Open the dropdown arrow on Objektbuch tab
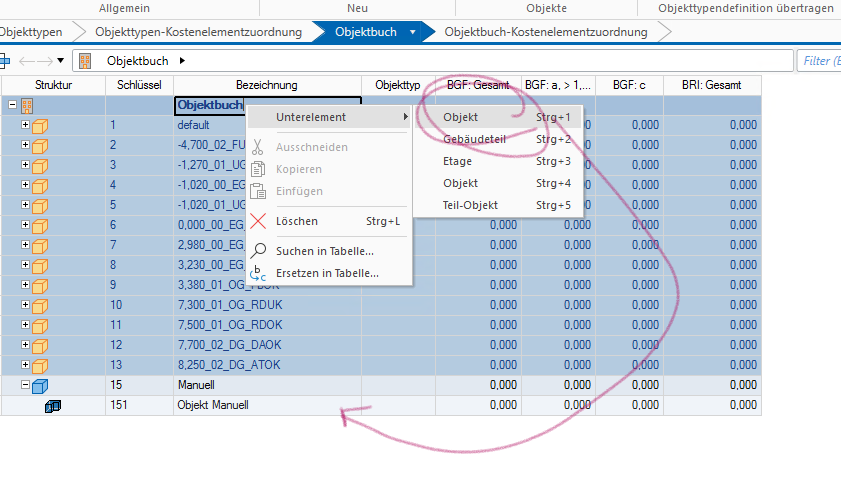 coord(412,32)
